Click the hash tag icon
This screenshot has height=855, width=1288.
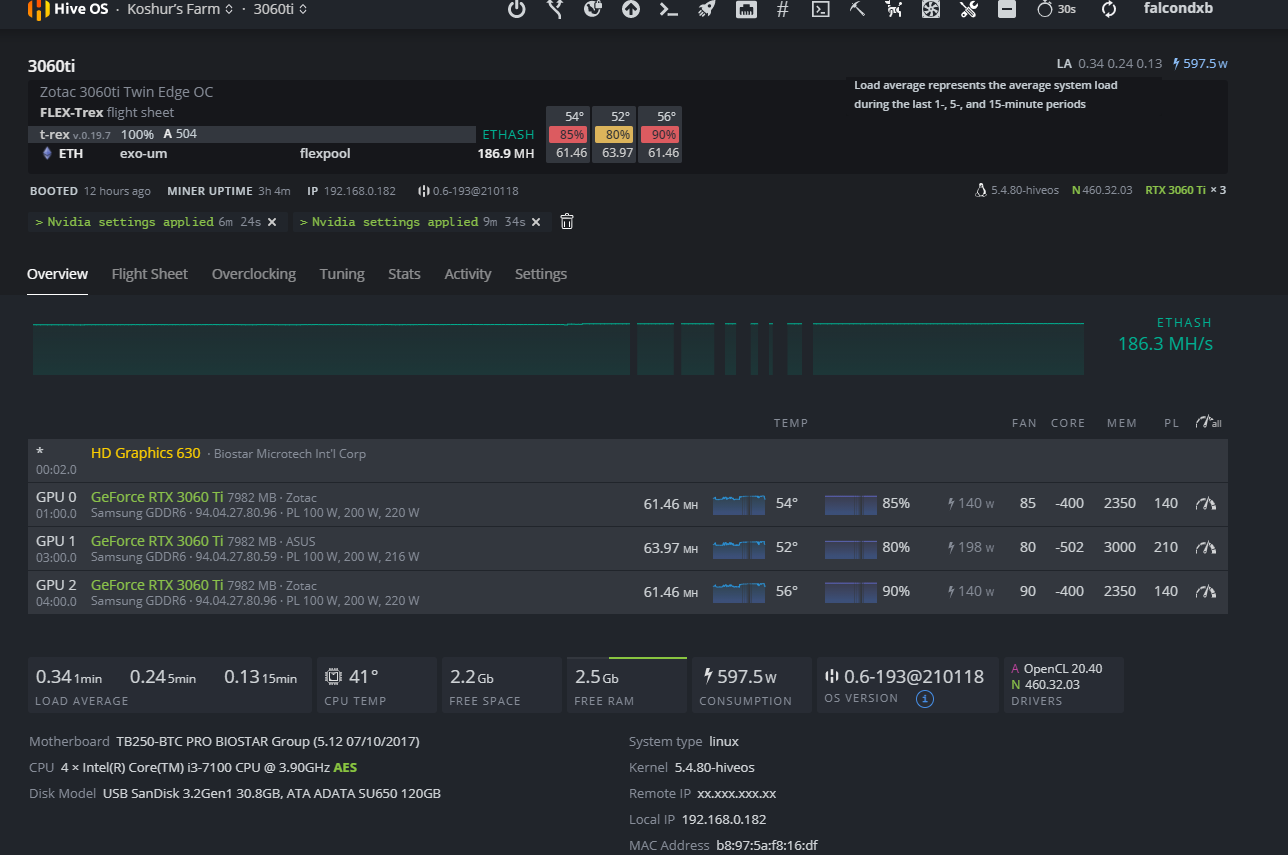(x=783, y=9)
